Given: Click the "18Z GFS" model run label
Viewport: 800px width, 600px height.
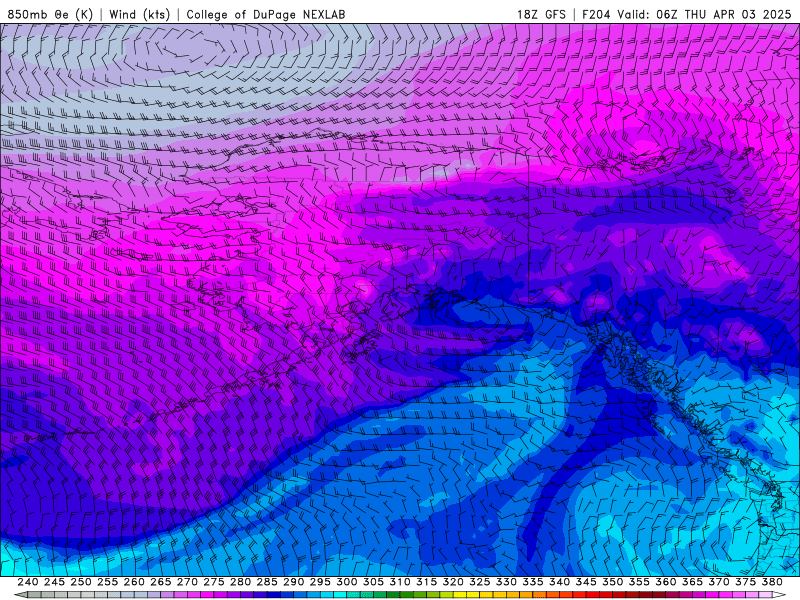Looking at the screenshot, I should [541, 14].
